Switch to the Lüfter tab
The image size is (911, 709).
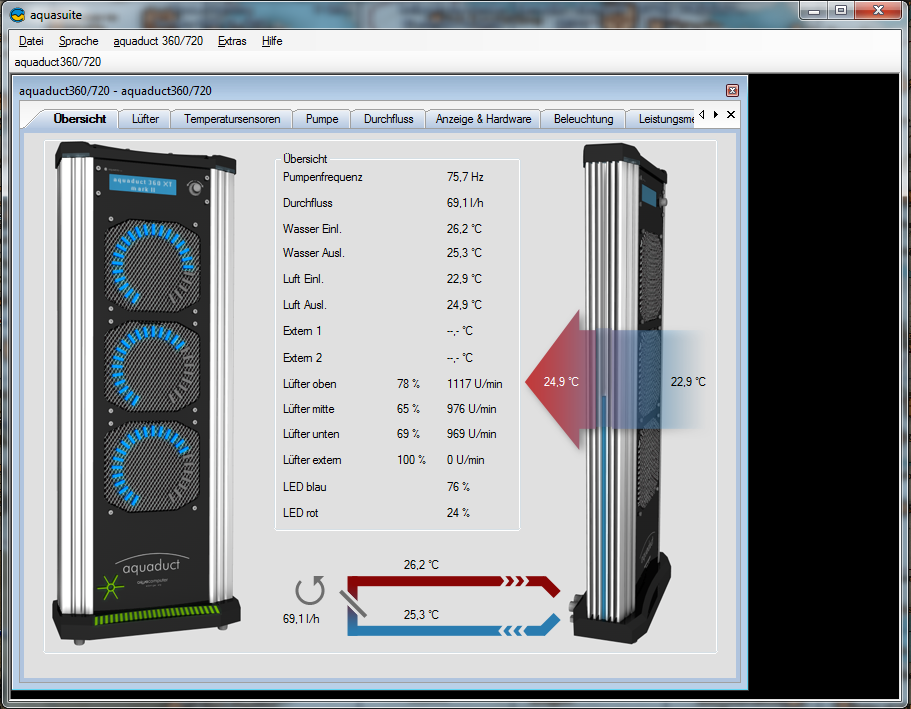click(145, 119)
